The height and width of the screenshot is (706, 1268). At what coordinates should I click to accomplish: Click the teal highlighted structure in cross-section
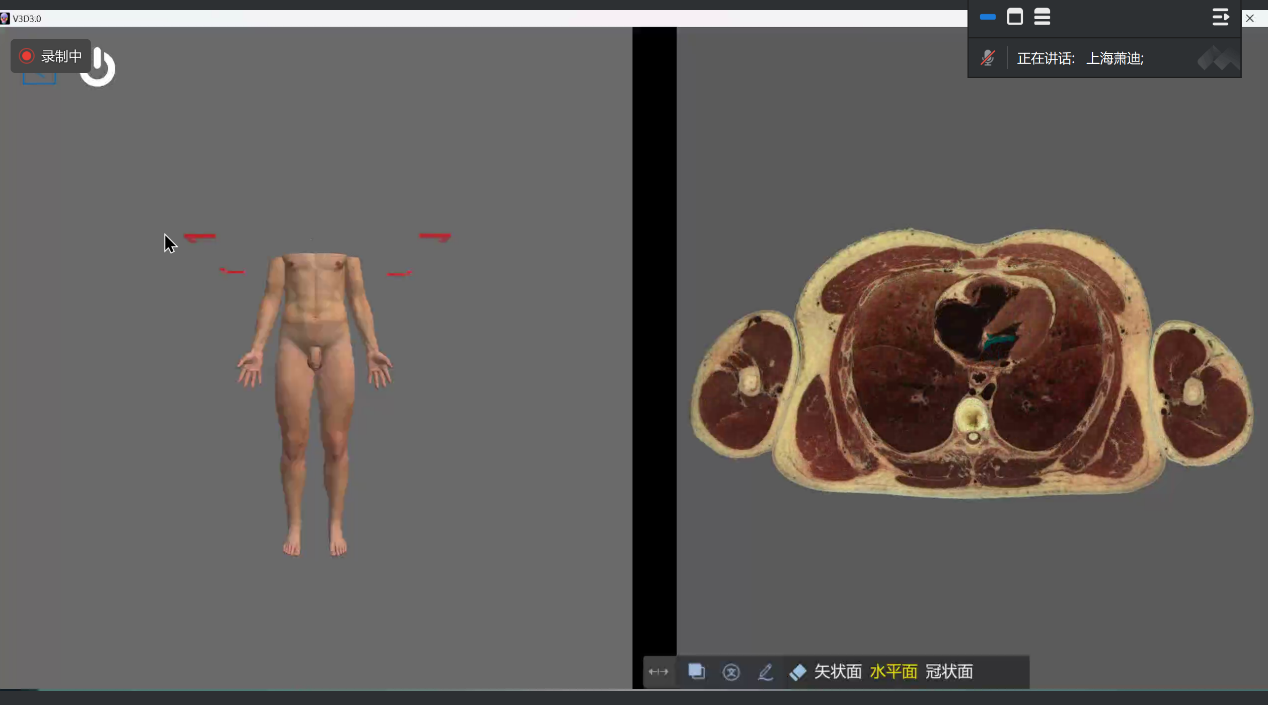[996, 342]
